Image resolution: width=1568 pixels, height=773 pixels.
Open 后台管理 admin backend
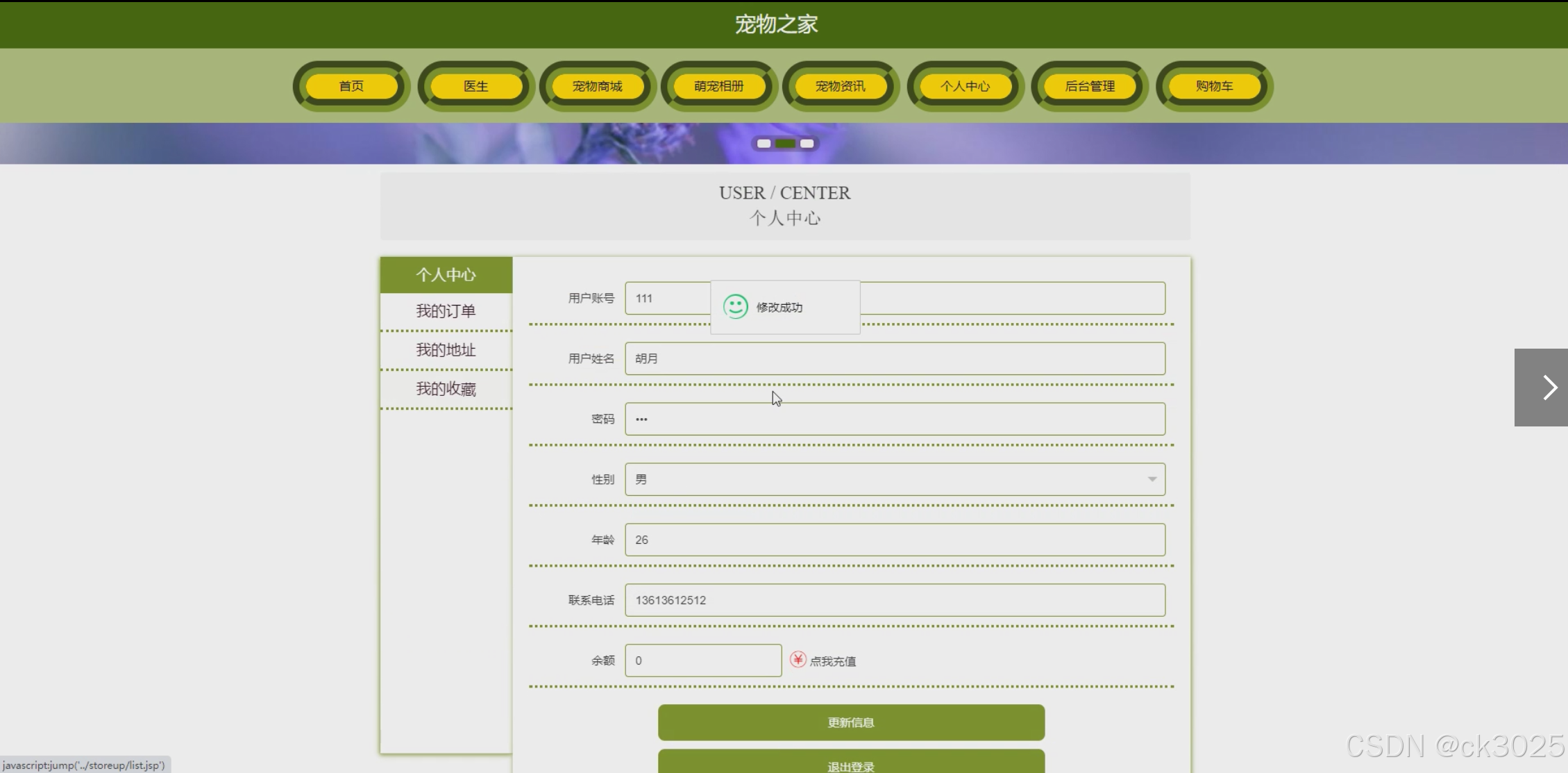tap(1090, 86)
